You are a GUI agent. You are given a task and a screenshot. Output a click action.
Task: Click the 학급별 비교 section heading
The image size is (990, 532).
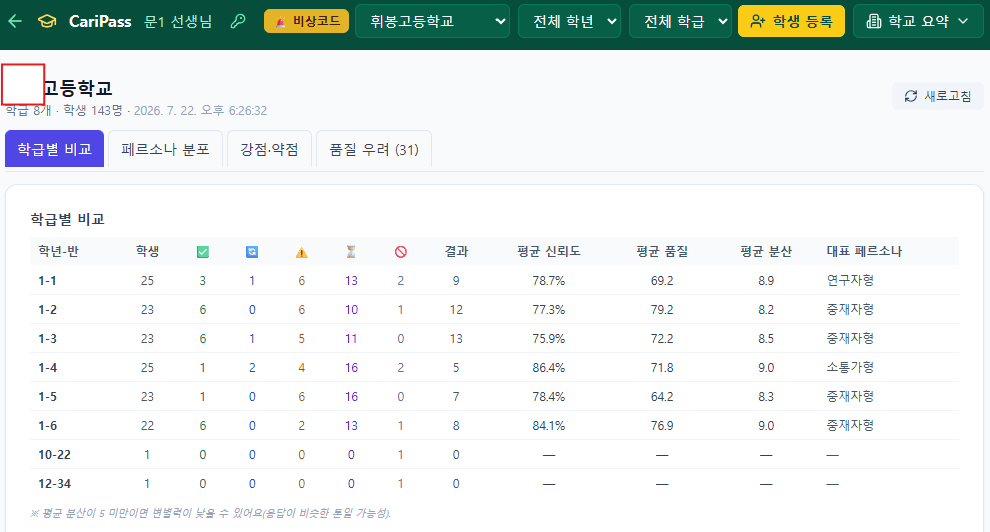point(68,219)
